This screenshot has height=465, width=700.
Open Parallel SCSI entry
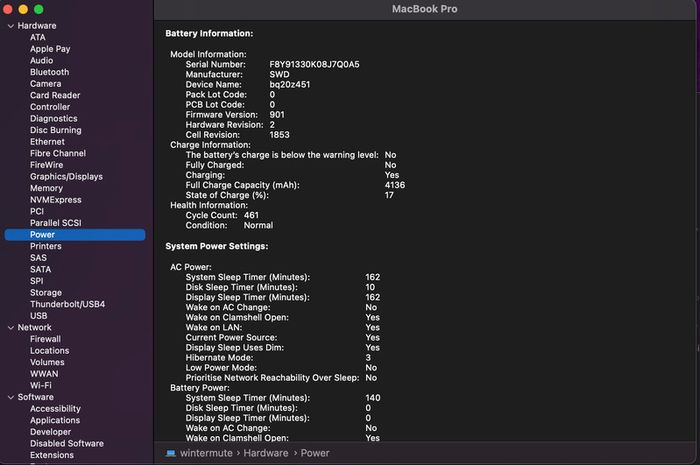(56, 223)
